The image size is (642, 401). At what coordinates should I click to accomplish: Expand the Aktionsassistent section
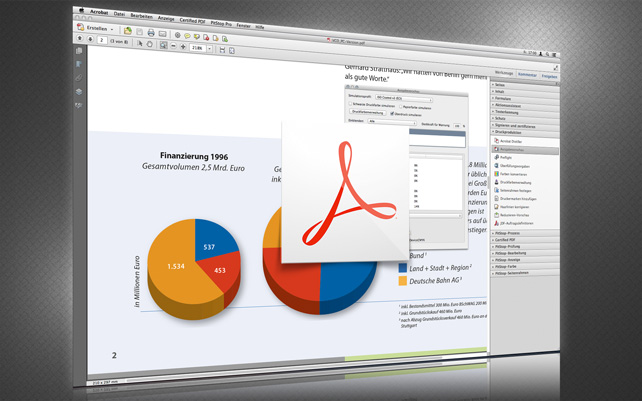(525, 106)
